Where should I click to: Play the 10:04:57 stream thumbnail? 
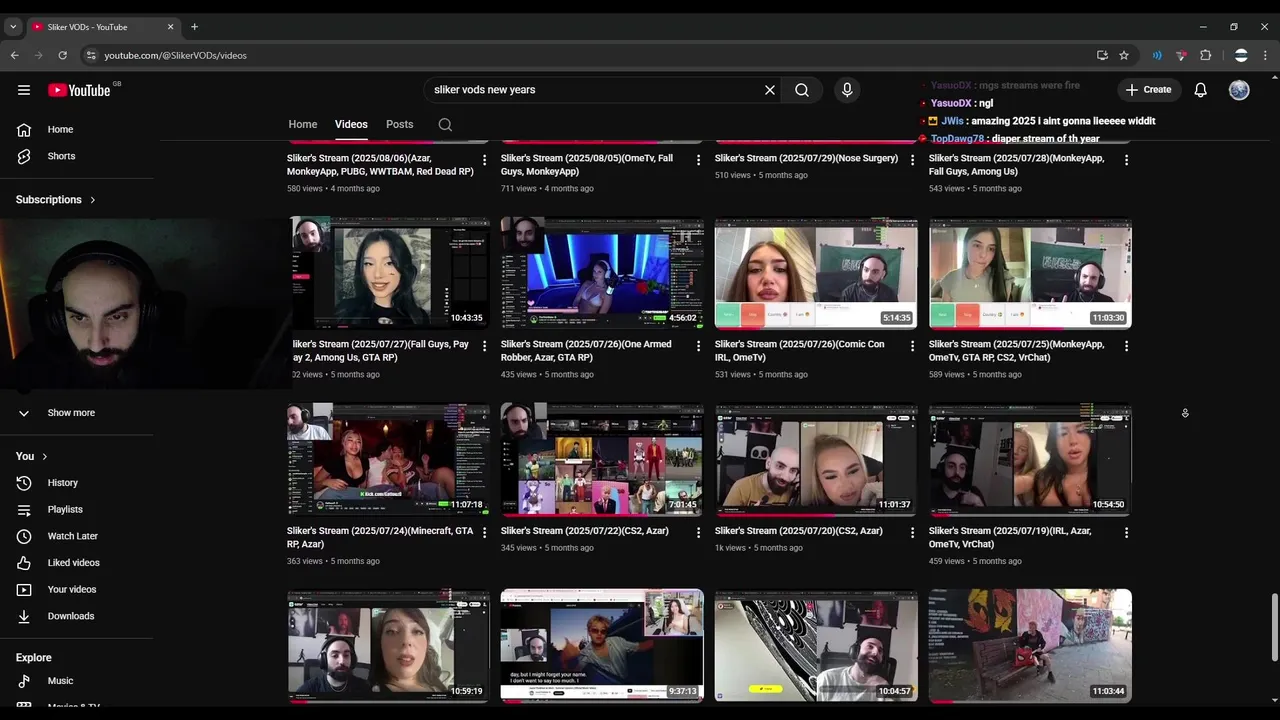click(816, 646)
